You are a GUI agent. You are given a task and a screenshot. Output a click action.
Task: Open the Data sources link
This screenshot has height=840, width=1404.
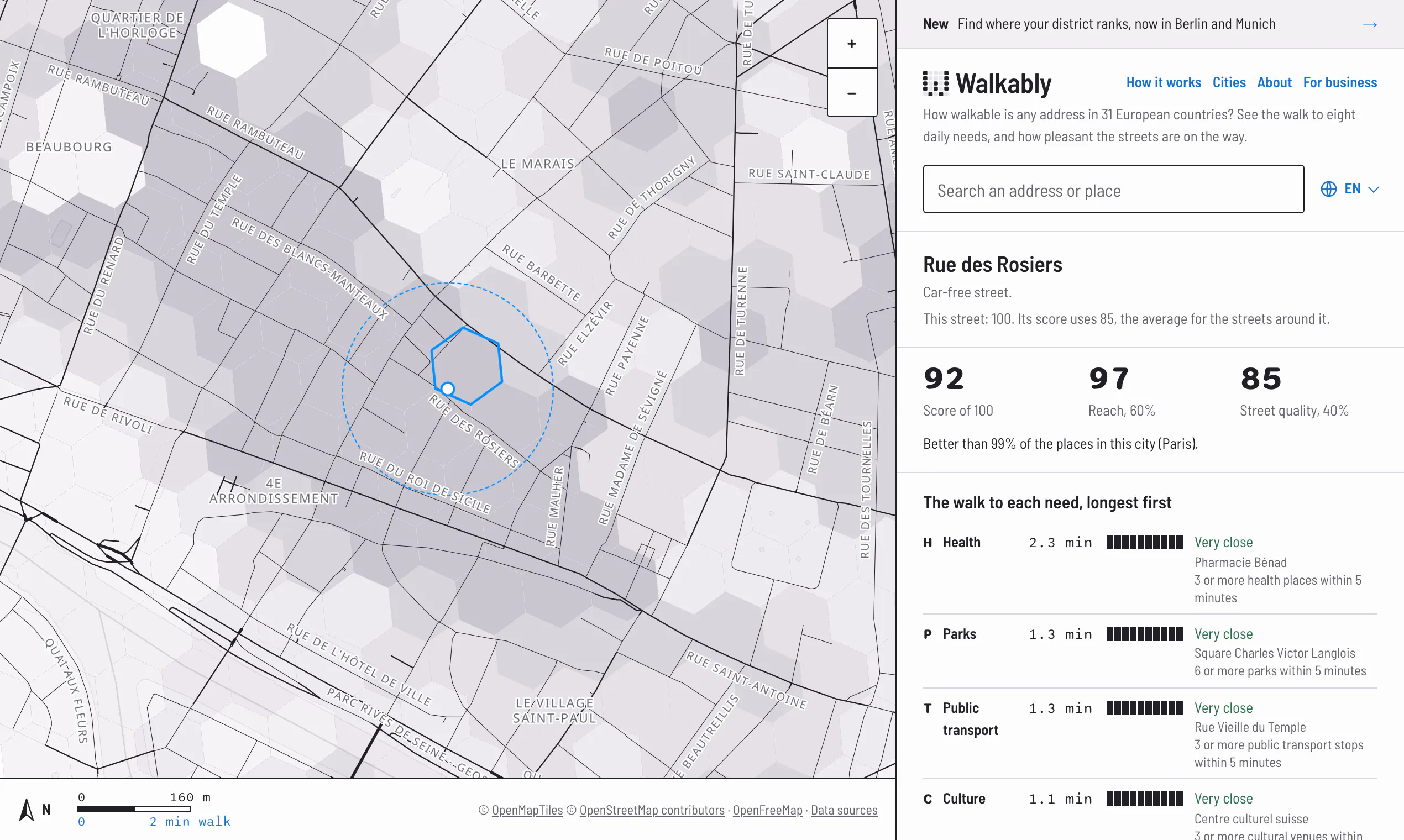844,810
